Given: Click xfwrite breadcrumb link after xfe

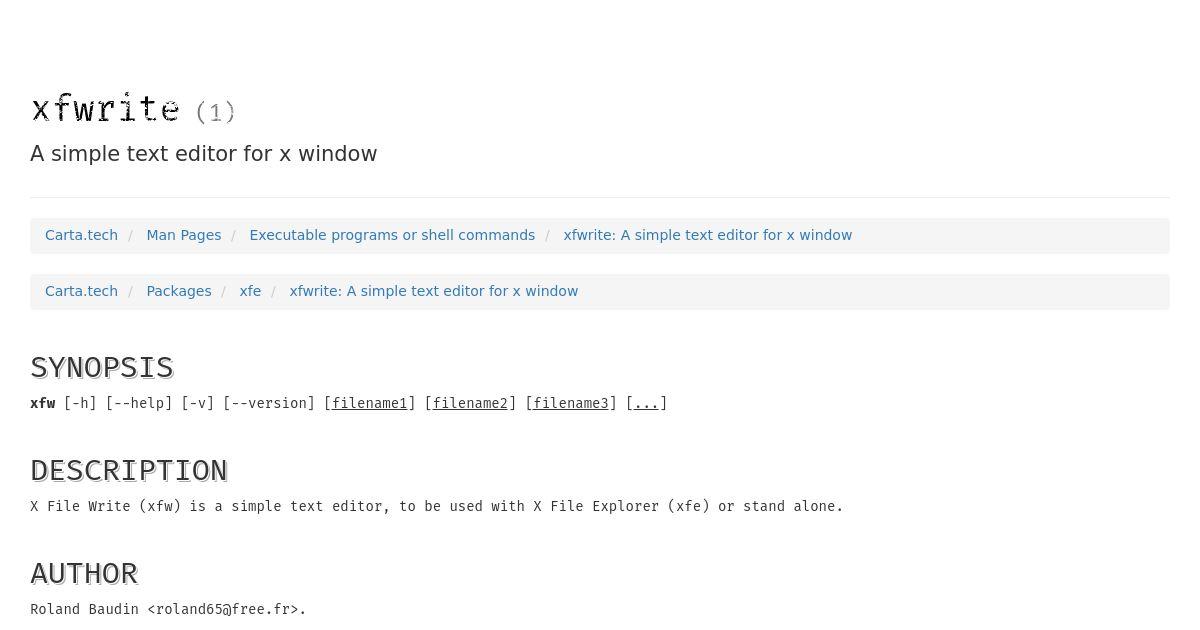Looking at the screenshot, I should click(x=433, y=291).
